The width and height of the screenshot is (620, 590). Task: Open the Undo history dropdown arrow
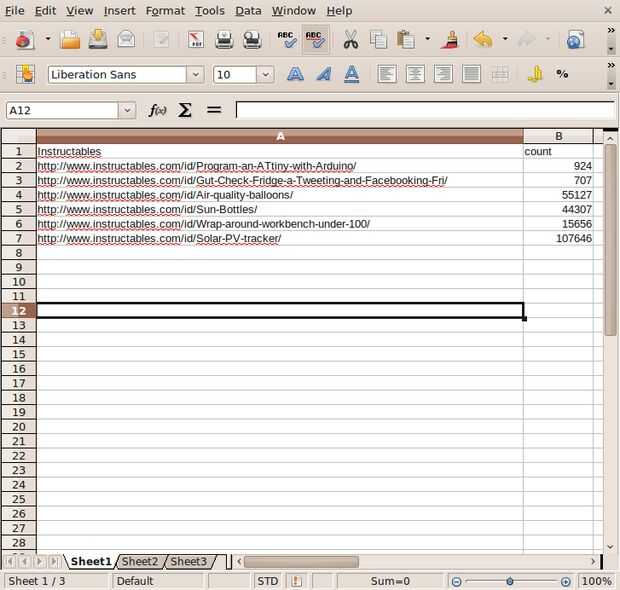point(505,39)
